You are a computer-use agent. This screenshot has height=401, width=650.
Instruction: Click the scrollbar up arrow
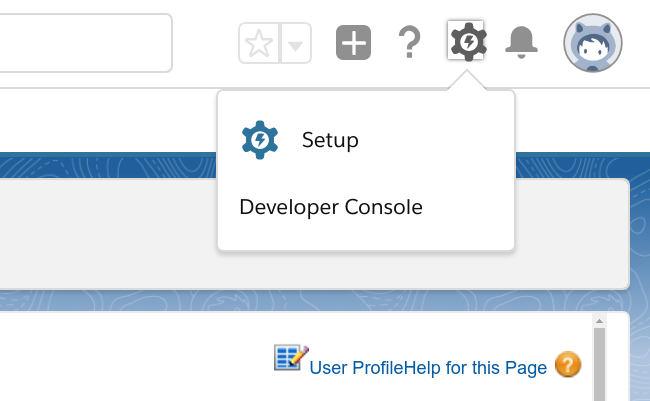tap(599, 321)
